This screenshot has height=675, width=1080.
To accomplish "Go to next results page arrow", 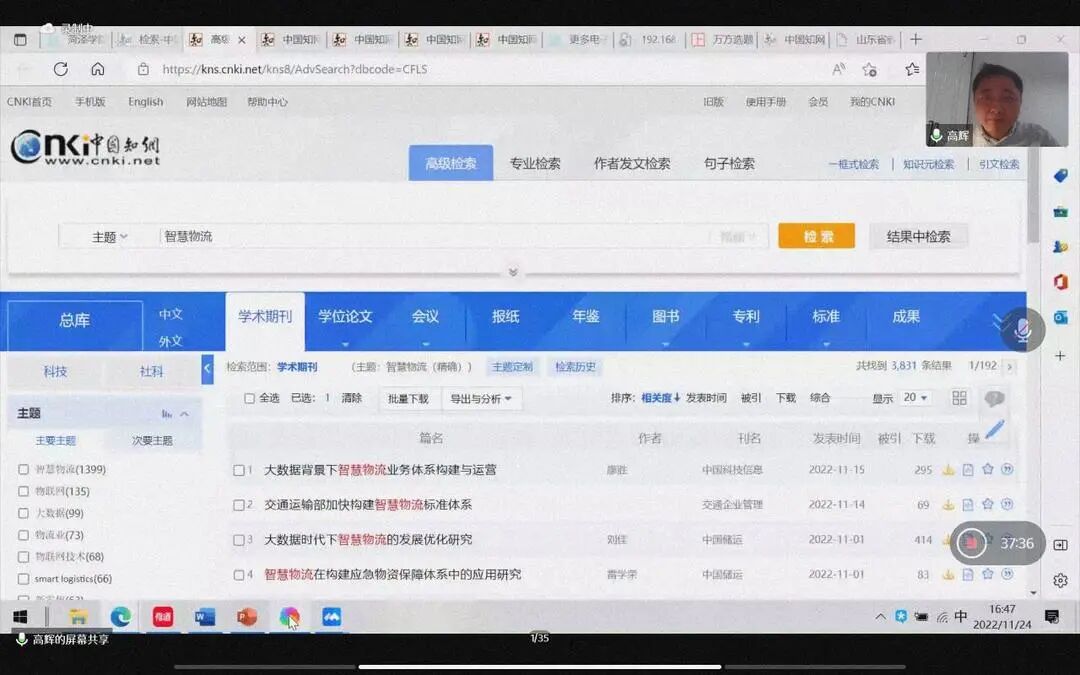I will click(1010, 366).
